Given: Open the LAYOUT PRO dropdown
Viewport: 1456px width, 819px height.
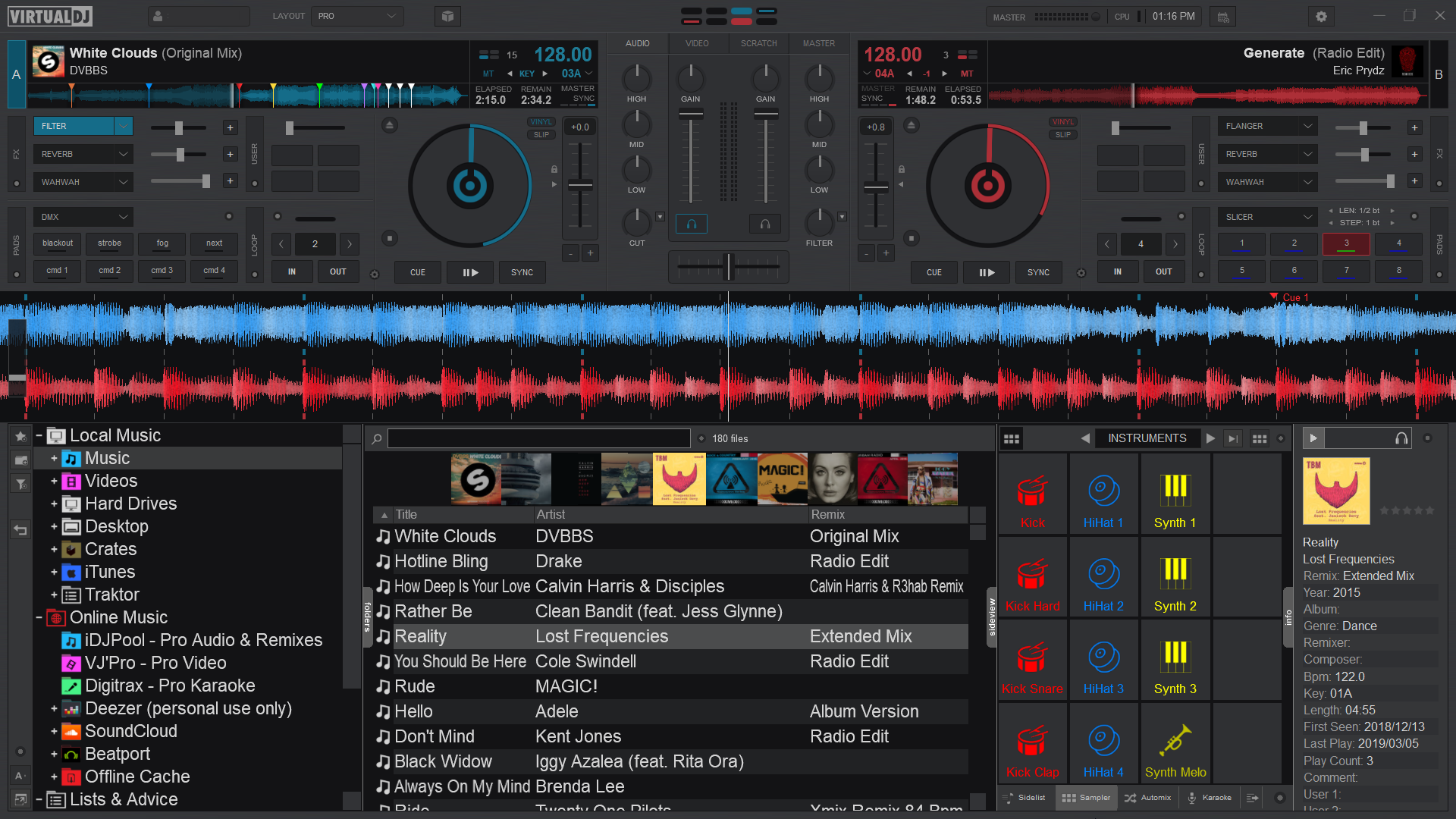Looking at the screenshot, I should [x=356, y=16].
